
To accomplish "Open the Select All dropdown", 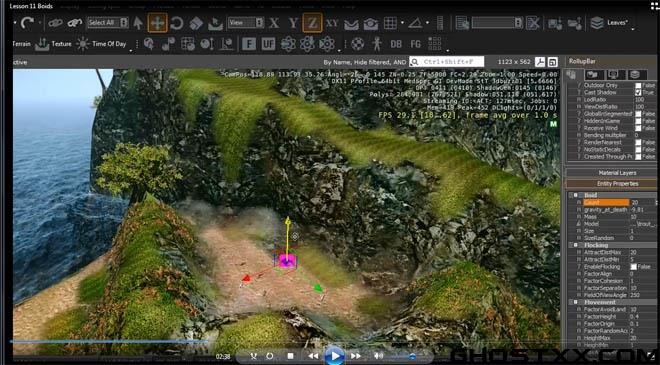I will (x=107, y=23).
